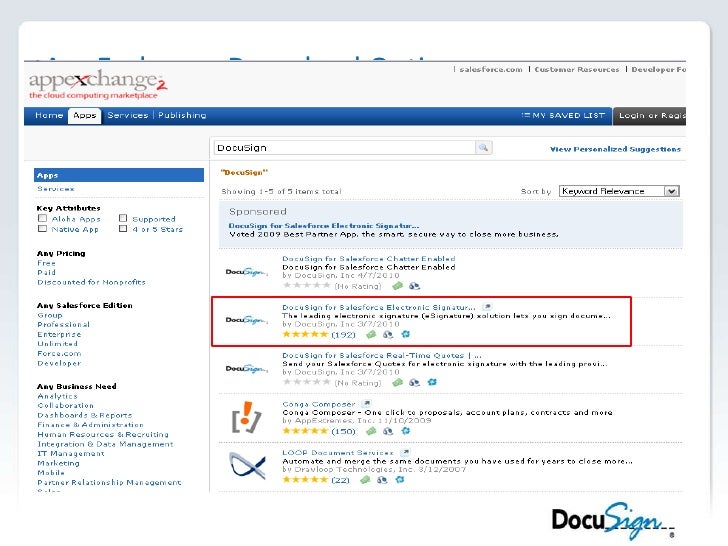Filter by Enterprise edition

(59, 334)
